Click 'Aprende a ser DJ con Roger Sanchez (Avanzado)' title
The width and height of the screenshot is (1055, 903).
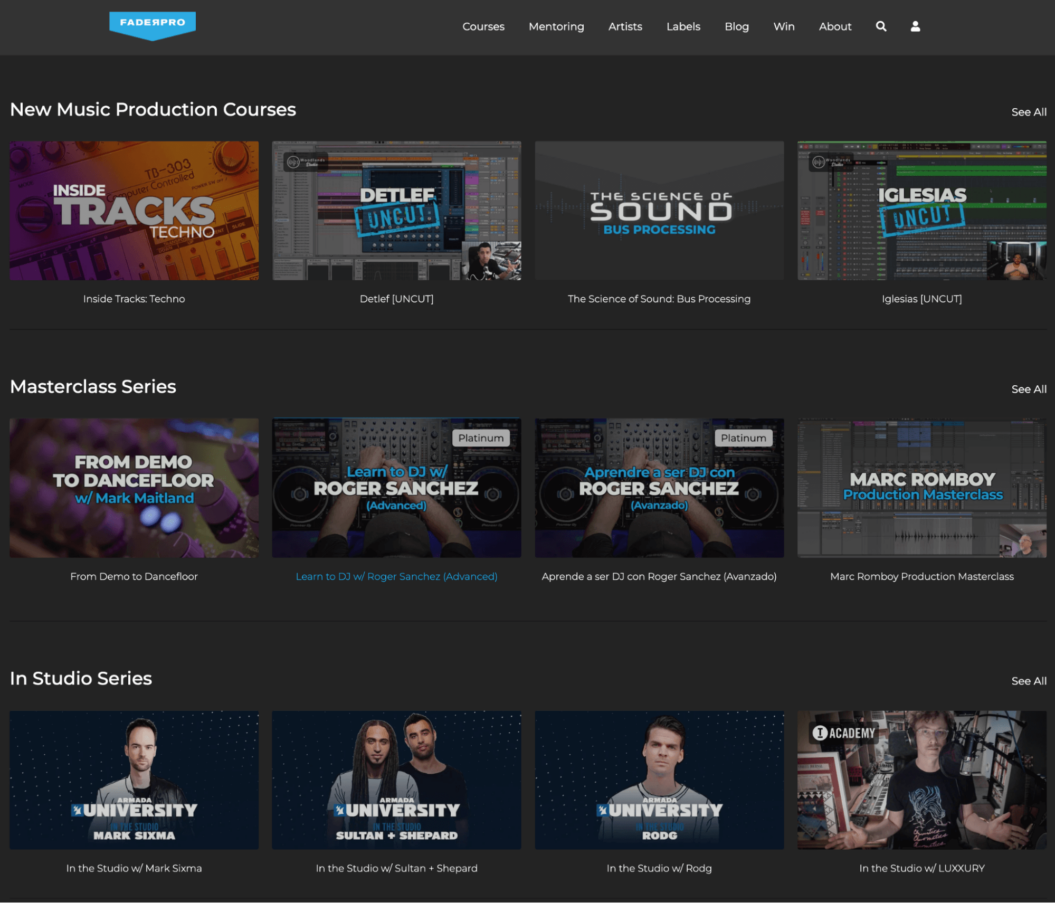[x=659, y=576]
